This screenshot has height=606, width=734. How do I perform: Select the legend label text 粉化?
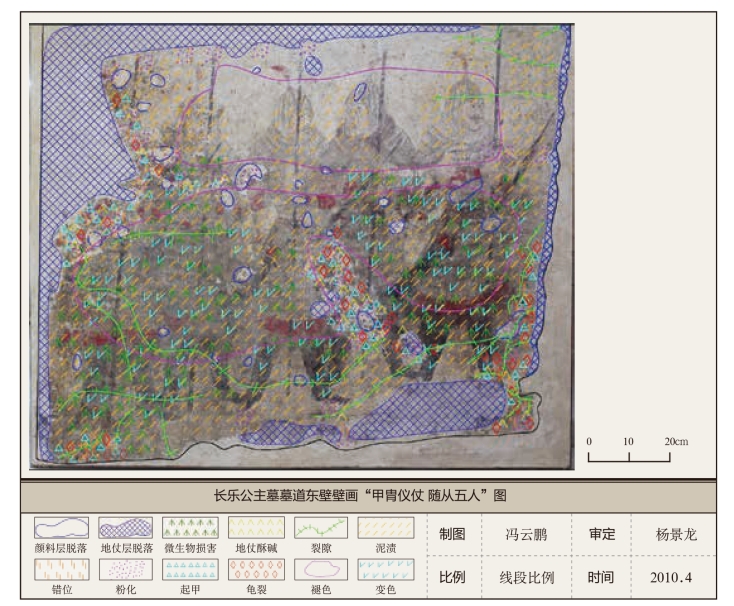[125, 589]
